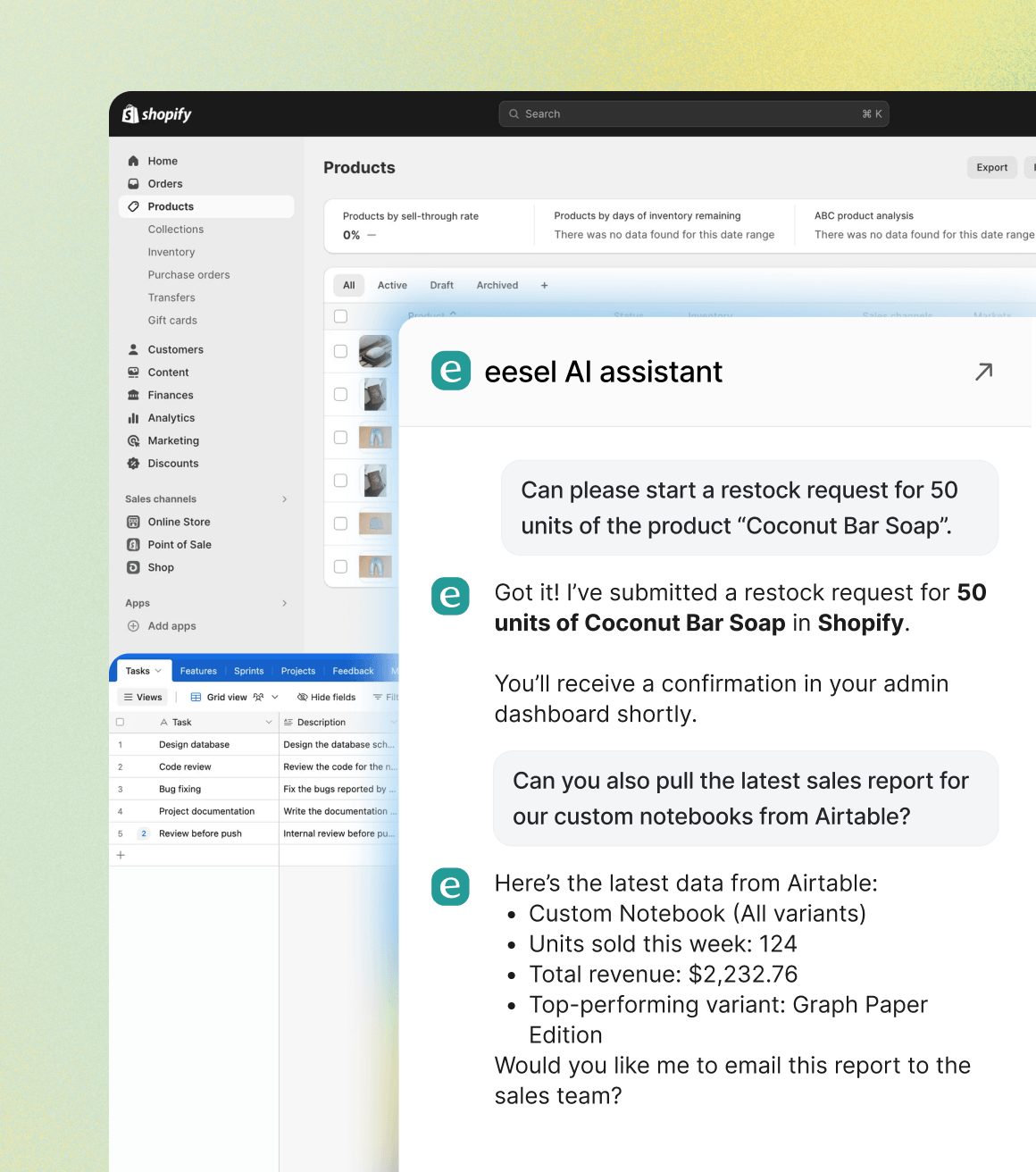1036x1172 pixels.
Task: Click the Shopify logo icon
Action: [130, 113]
